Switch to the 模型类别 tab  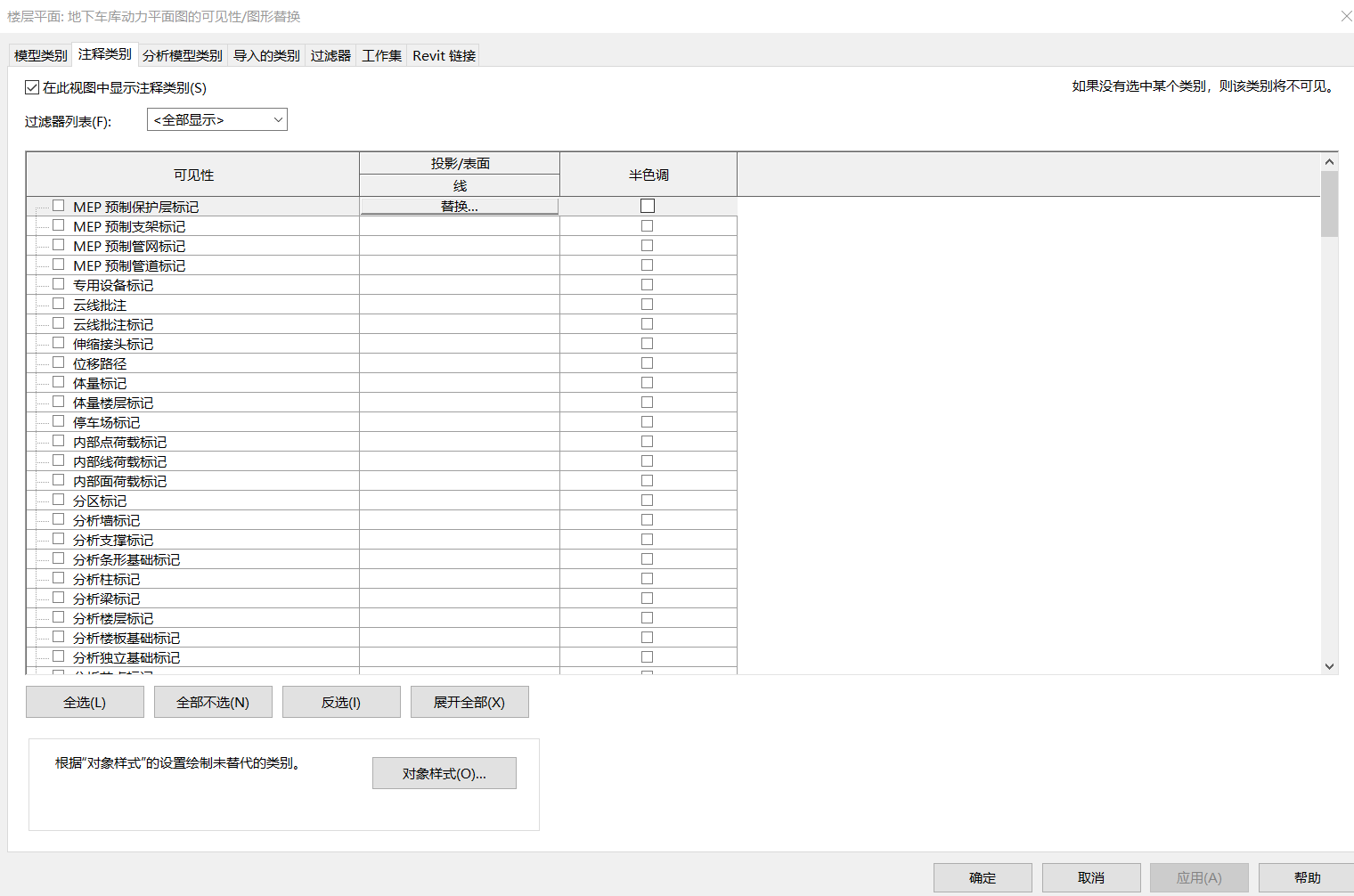pyautogui.click(x=41, y=55)
